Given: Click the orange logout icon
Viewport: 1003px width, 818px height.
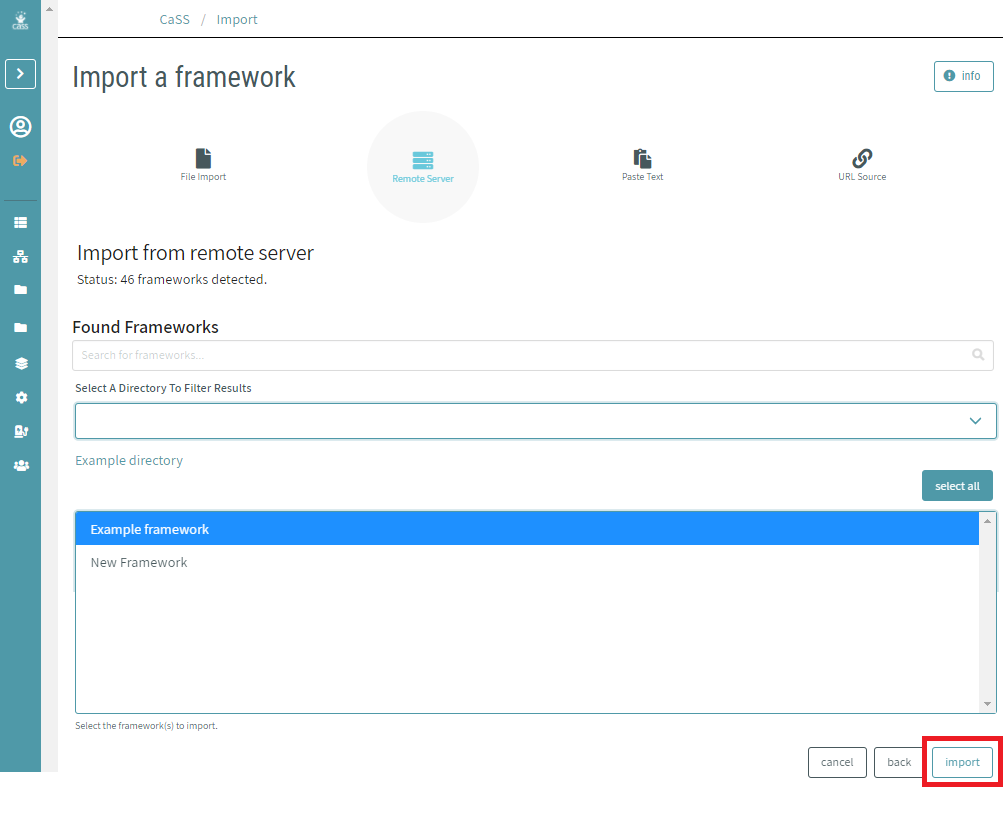Looking at the screenshot, I should 20,160.
